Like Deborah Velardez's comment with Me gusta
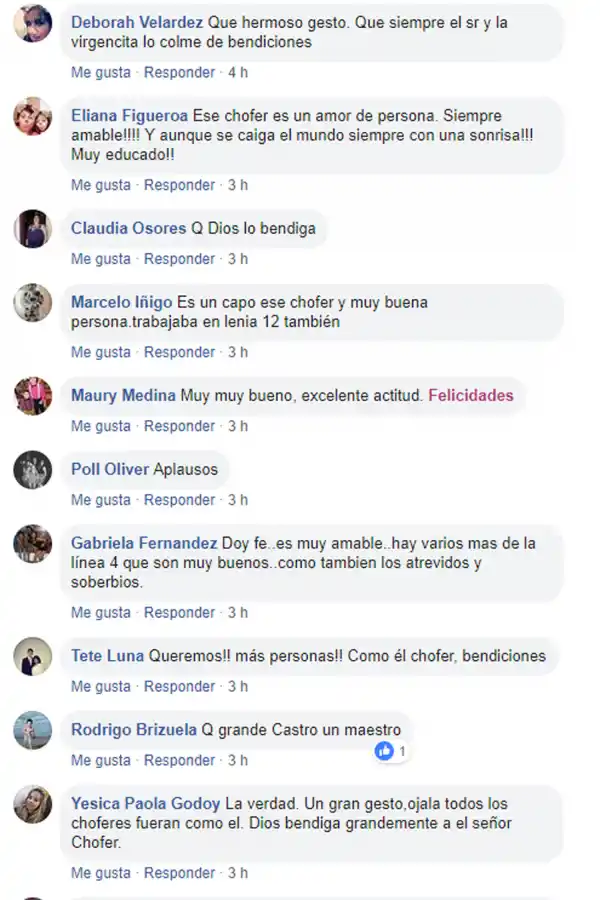The image size is (600, 900). coord(101,72)
